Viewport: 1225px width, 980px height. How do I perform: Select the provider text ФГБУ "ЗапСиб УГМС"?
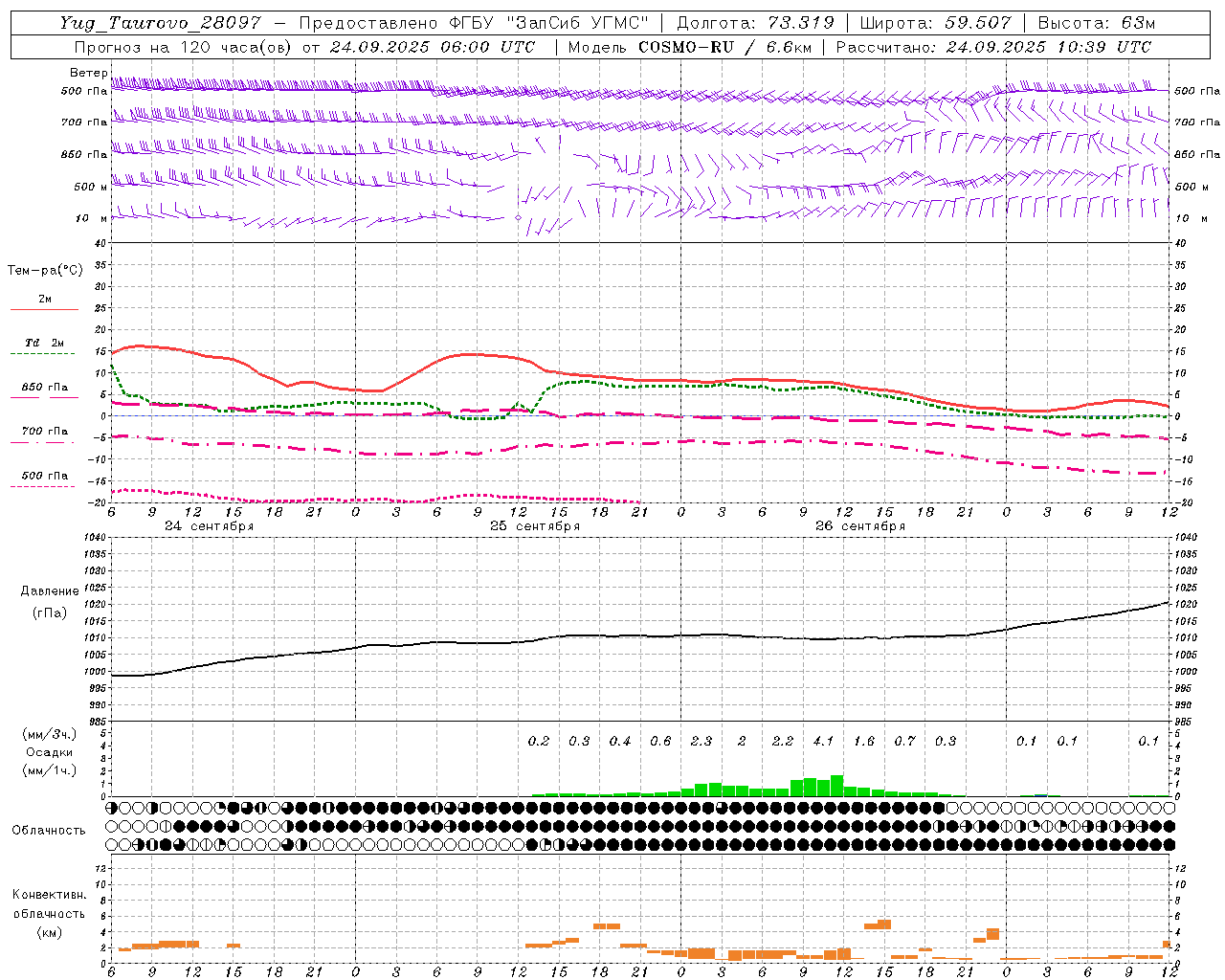click(x=549, y=23)
